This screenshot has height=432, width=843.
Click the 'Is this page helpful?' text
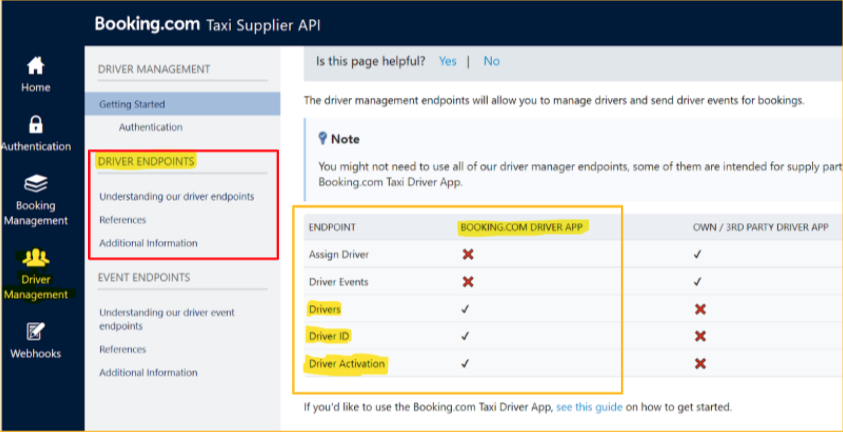(370, 61)
